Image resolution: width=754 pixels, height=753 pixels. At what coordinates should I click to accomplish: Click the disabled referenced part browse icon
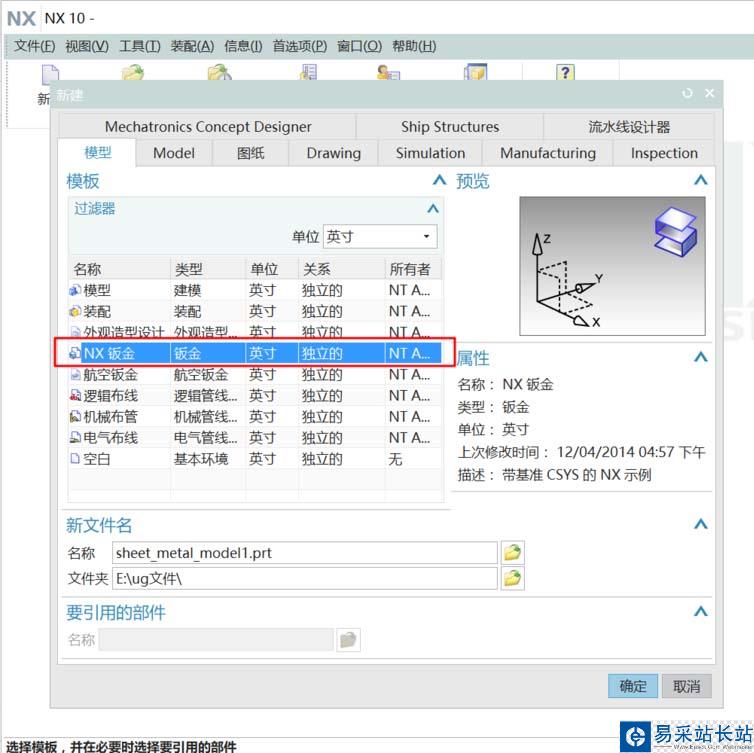pyautogui.click(x=348, y=640)
